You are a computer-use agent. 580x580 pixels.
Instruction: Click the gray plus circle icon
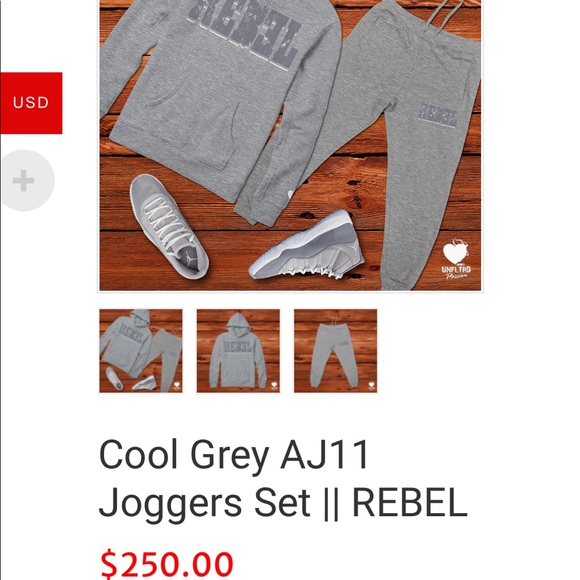(x=26, y=181)
